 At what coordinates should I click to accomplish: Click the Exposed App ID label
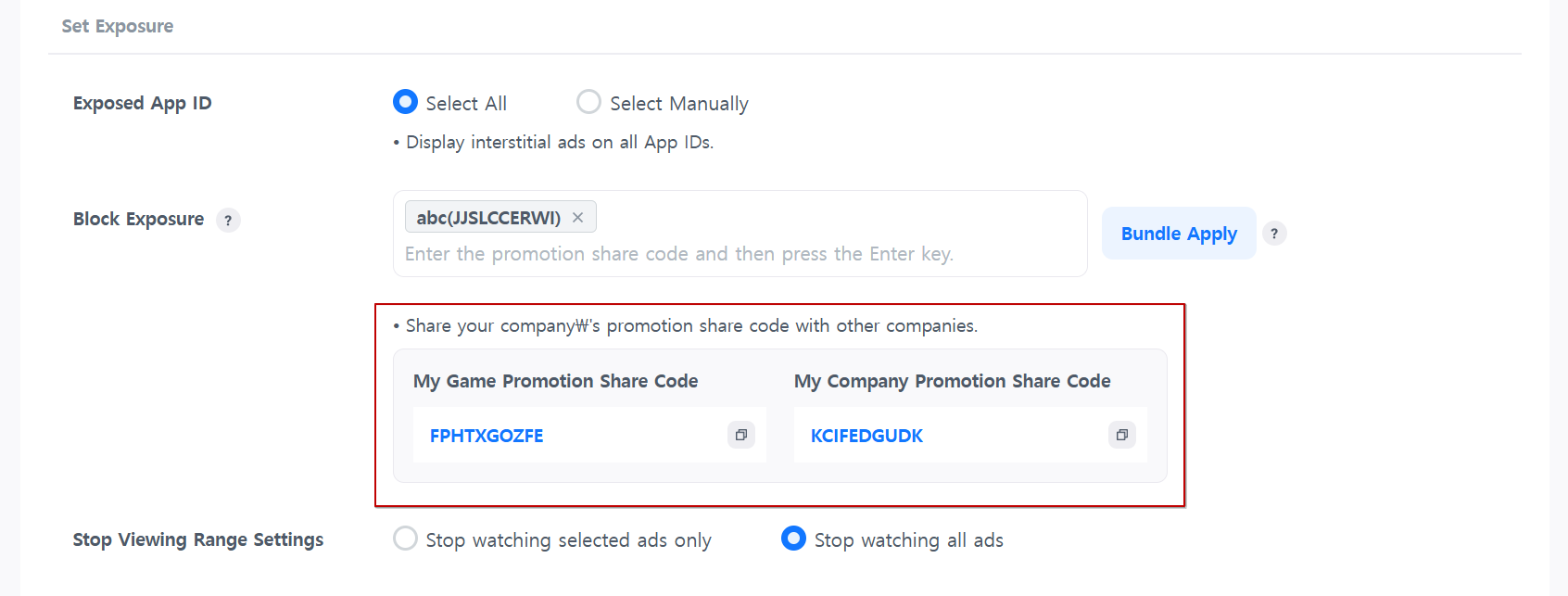click(143, 103)
